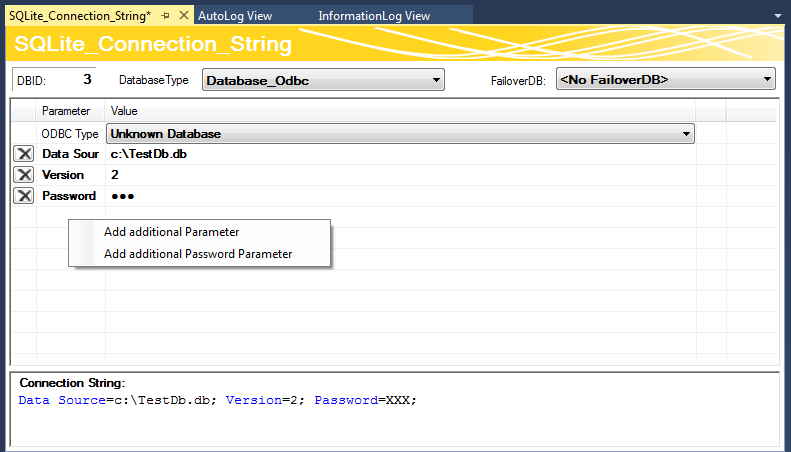
Task: Remove the Version parameter row
Action: 24,175
